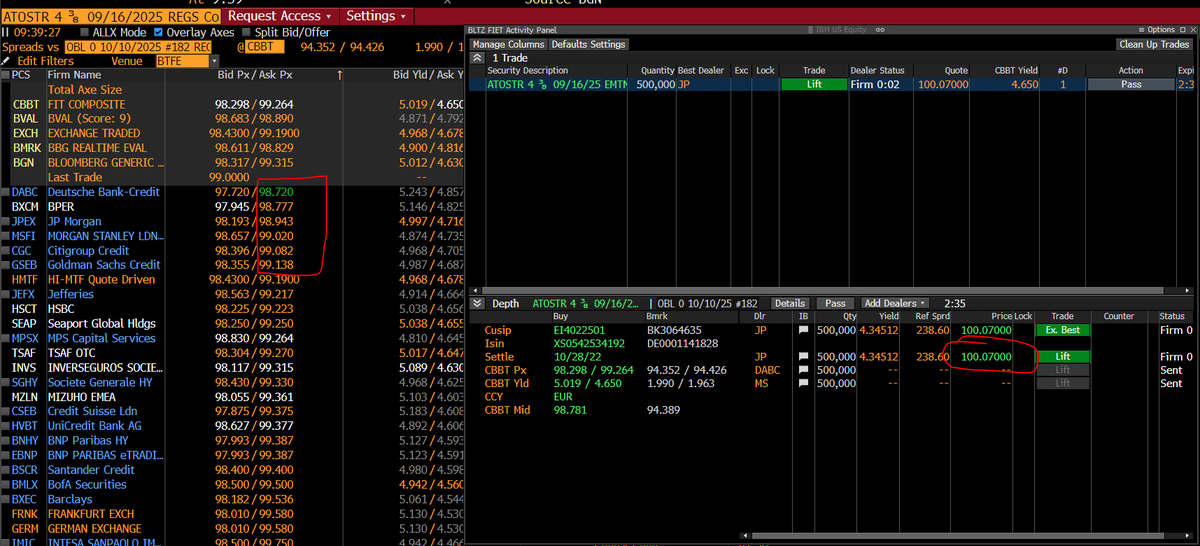
Task: Click the CBBT source field
Action: click(x=265, y=47)
